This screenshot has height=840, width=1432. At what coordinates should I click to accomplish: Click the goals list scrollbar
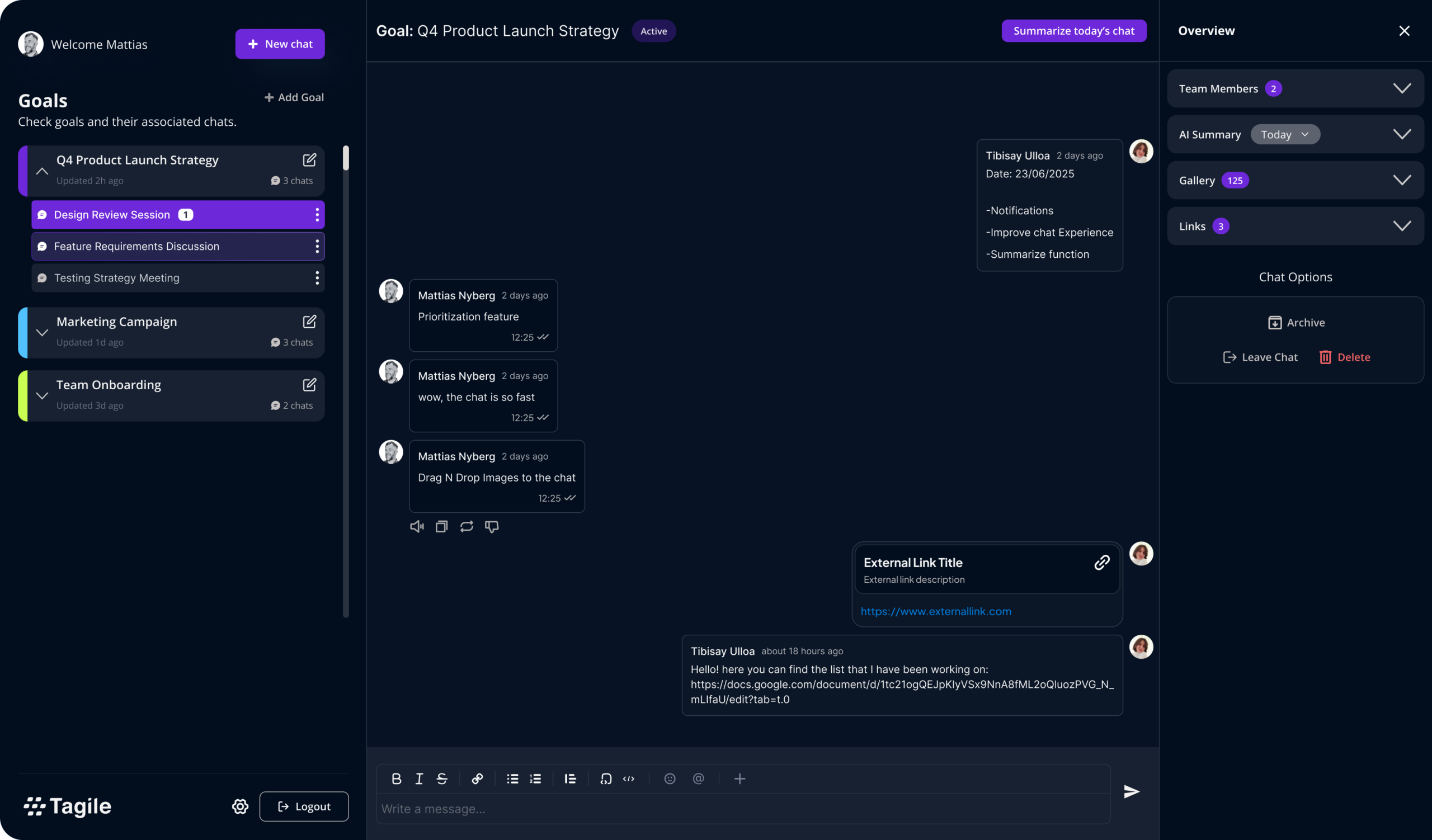click(x=346, y=157)
